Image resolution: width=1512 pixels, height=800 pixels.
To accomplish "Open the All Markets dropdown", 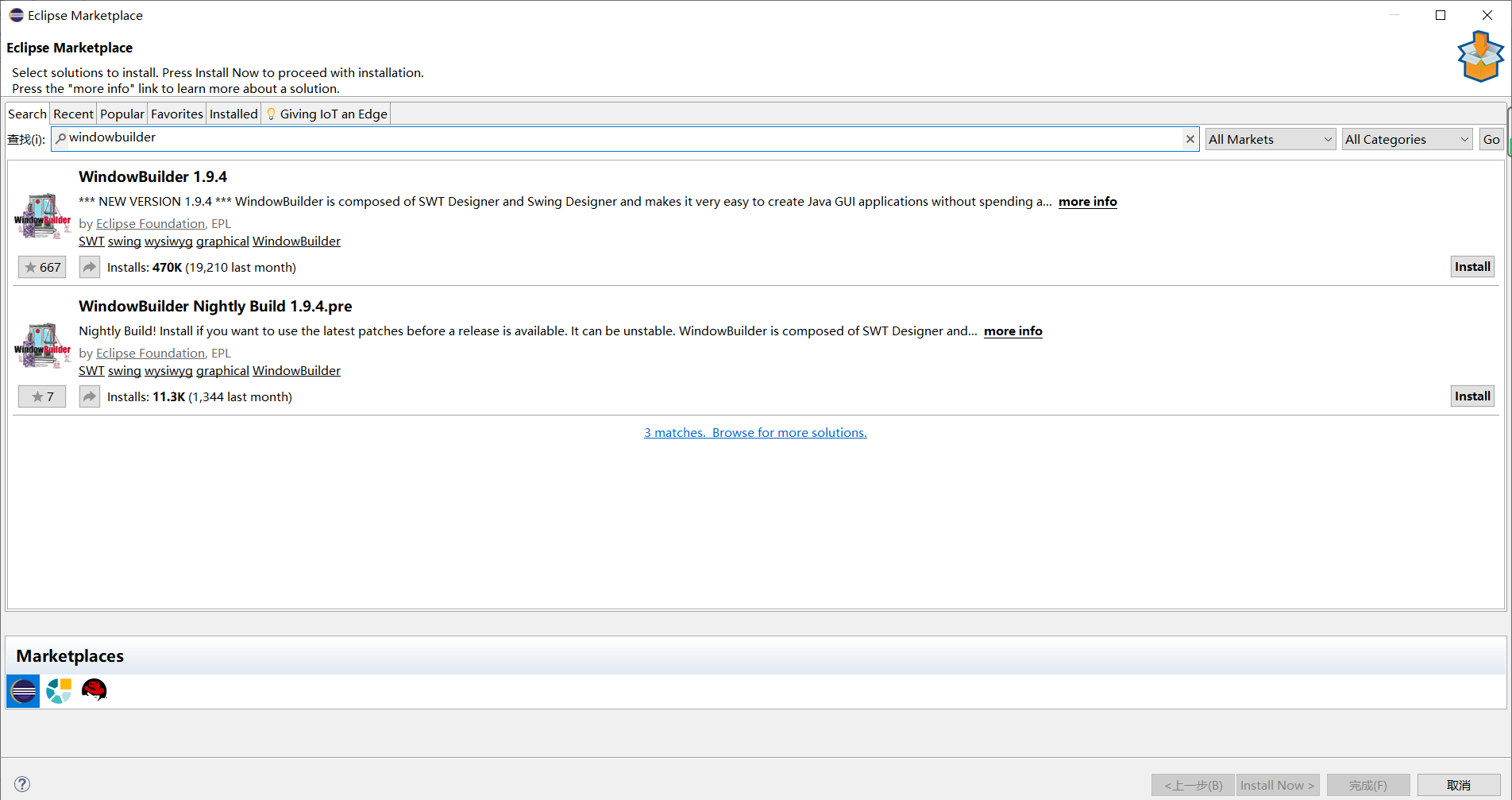I will (x=1271, y=139).
